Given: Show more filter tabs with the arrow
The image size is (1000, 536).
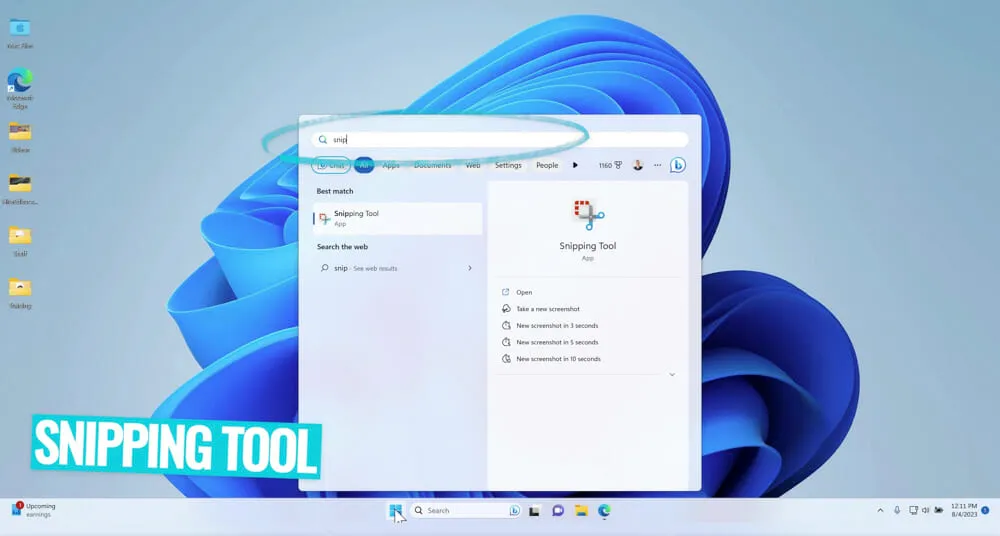Looking at the screenshot, I should [x=575, y=165].
